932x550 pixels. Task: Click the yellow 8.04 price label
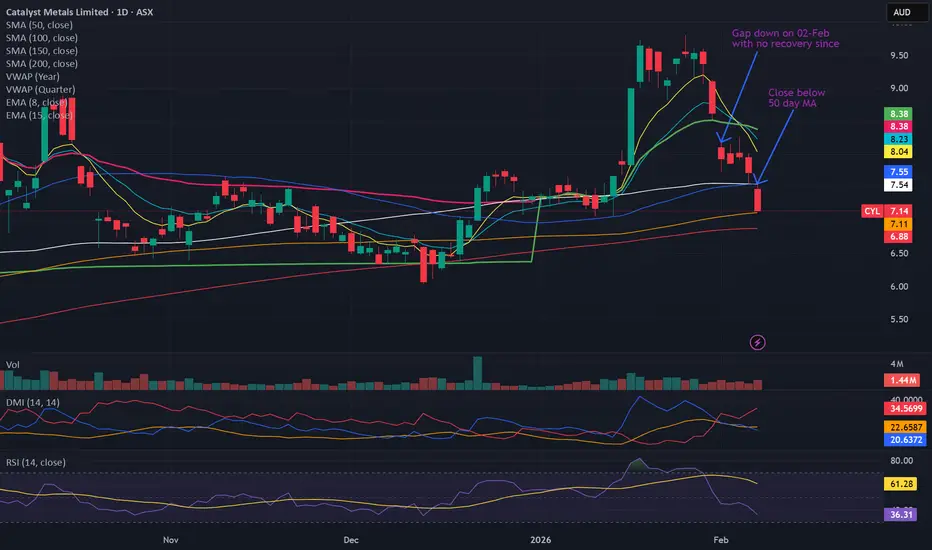coord(899,152)
